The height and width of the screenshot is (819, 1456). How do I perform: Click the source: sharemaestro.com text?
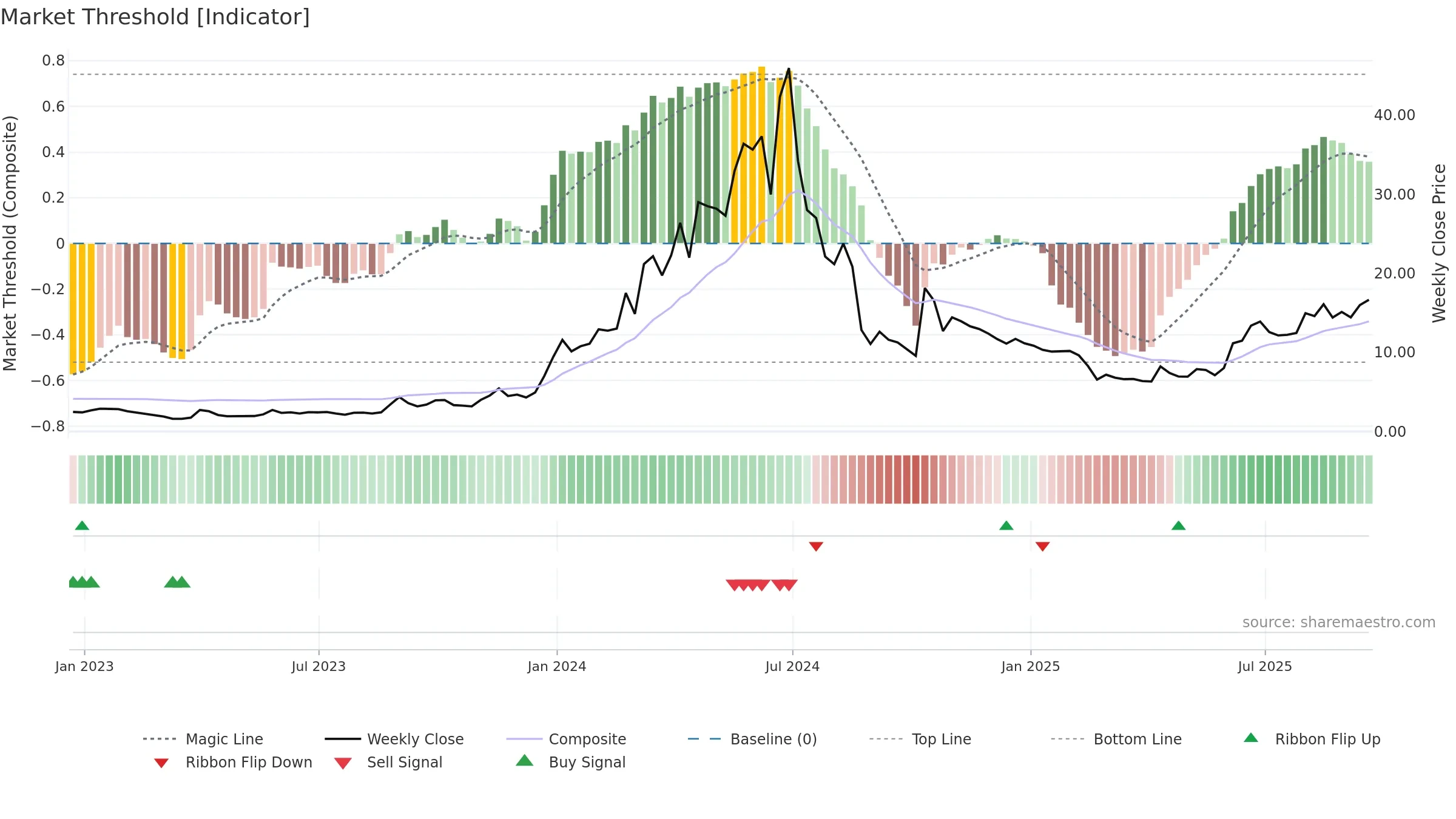(1339, 622)
